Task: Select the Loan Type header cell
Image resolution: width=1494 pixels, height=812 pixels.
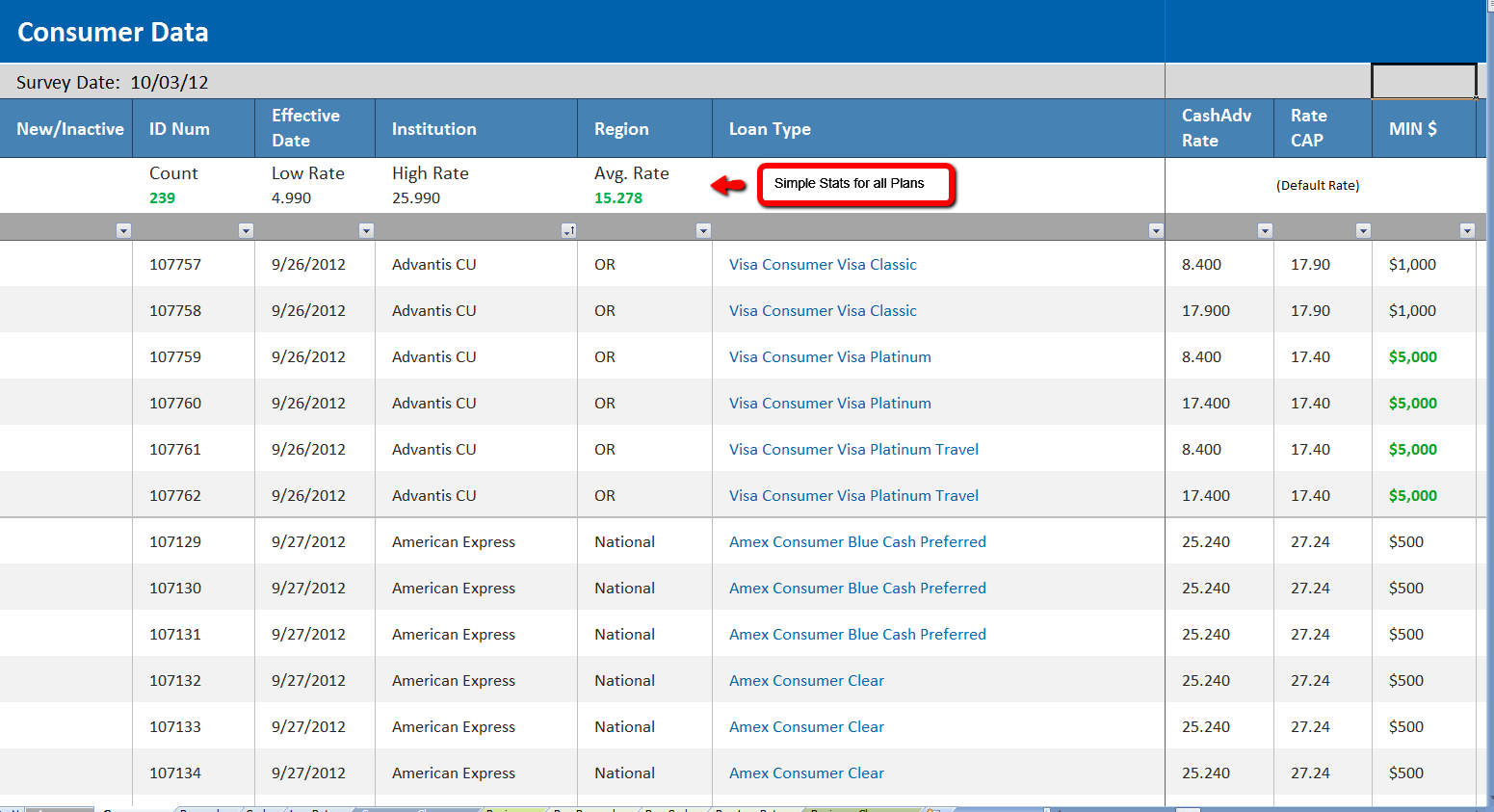Action: click(938, 128)
